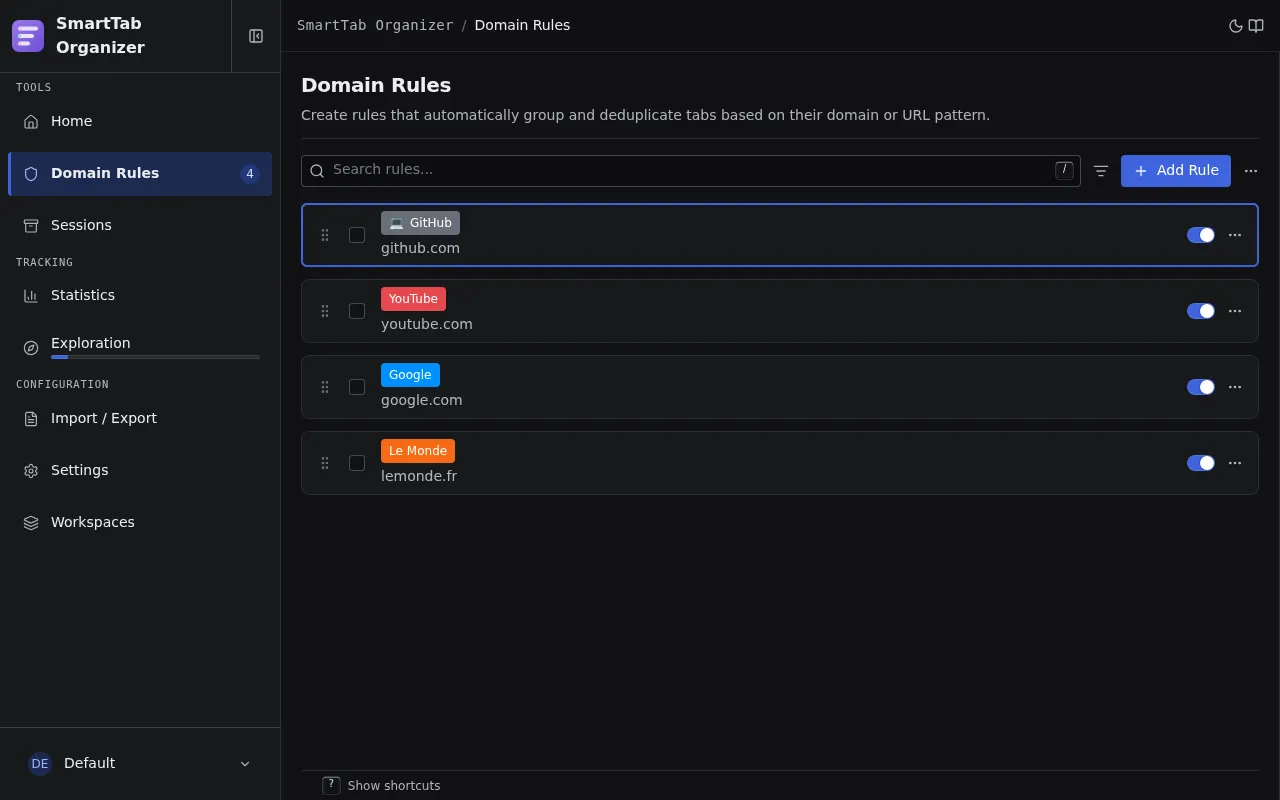Click the Google rule drag handle
The image size is (1280, 800).
(325, 387)
